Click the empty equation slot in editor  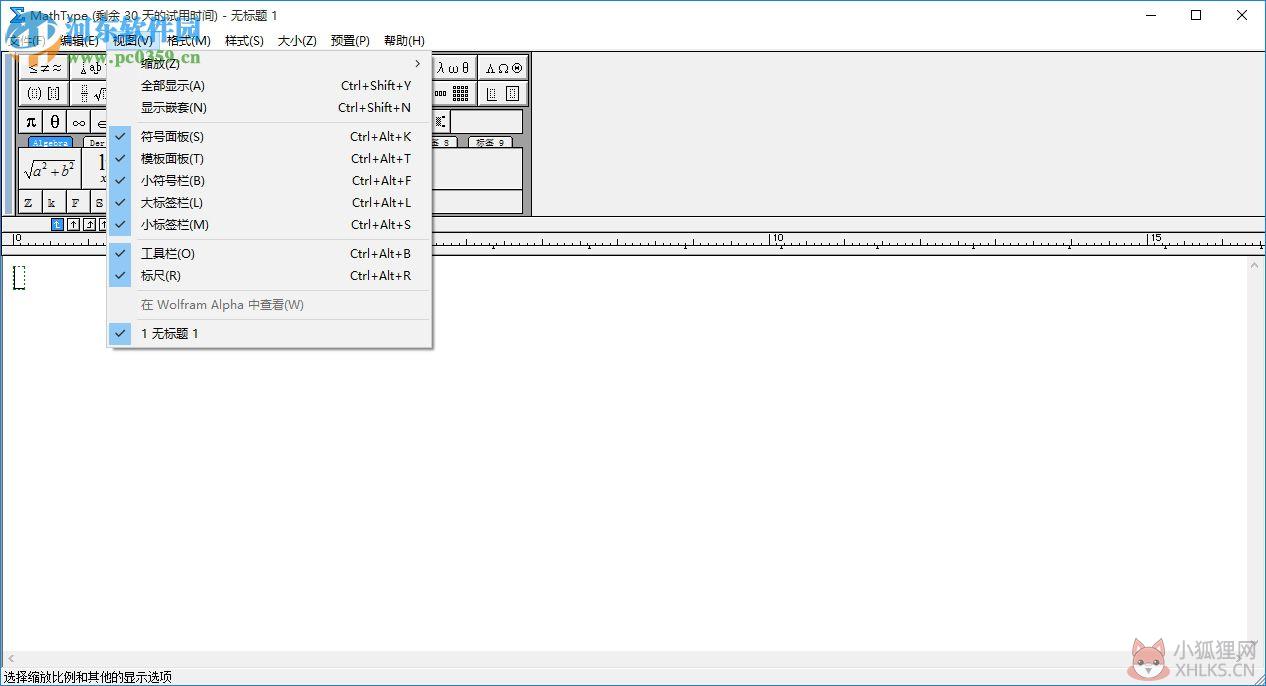tap(19, 278)
